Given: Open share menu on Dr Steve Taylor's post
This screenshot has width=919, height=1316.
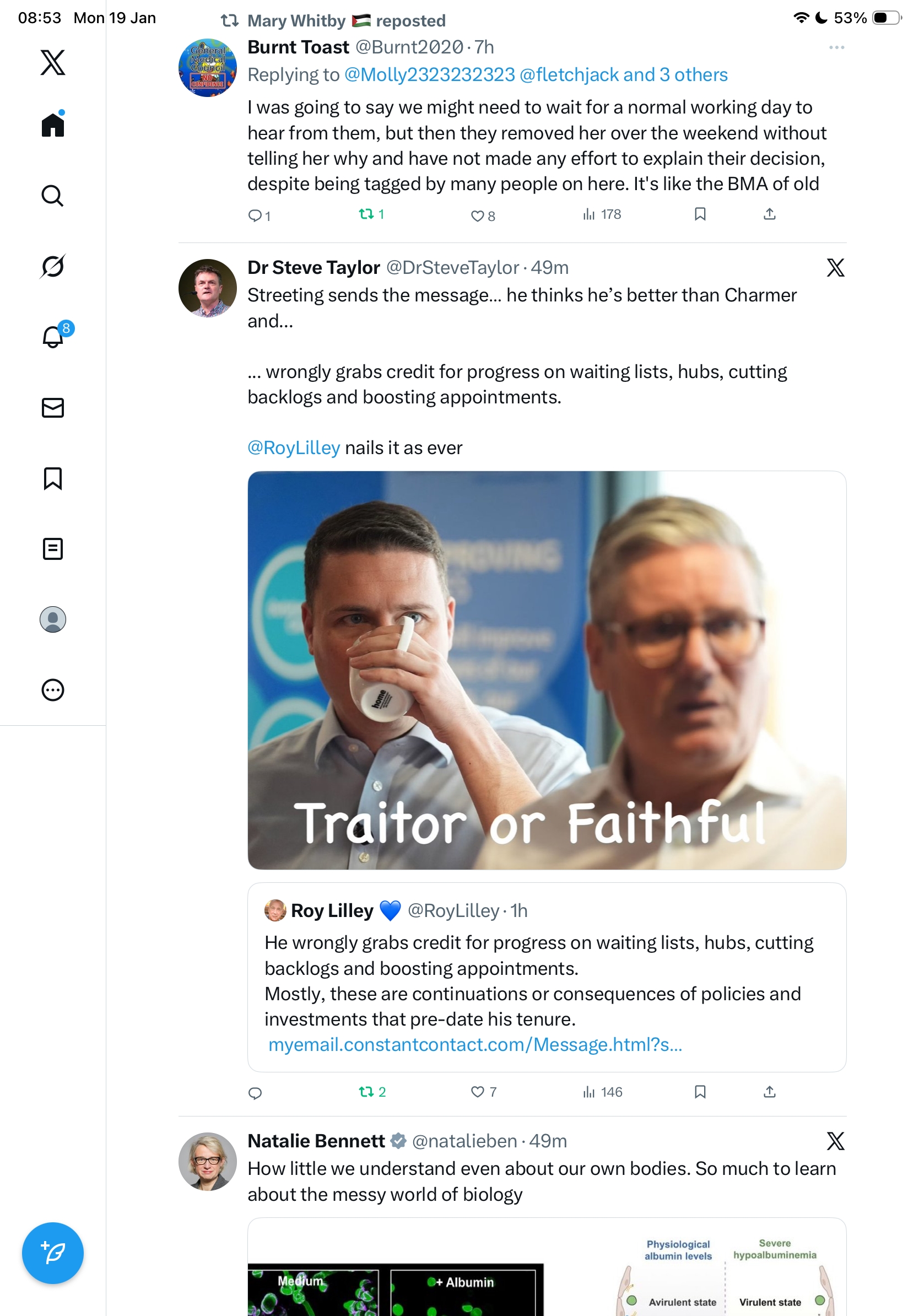Looking at the screenshot, I should pyautogui.click(x=769, y=1092).
